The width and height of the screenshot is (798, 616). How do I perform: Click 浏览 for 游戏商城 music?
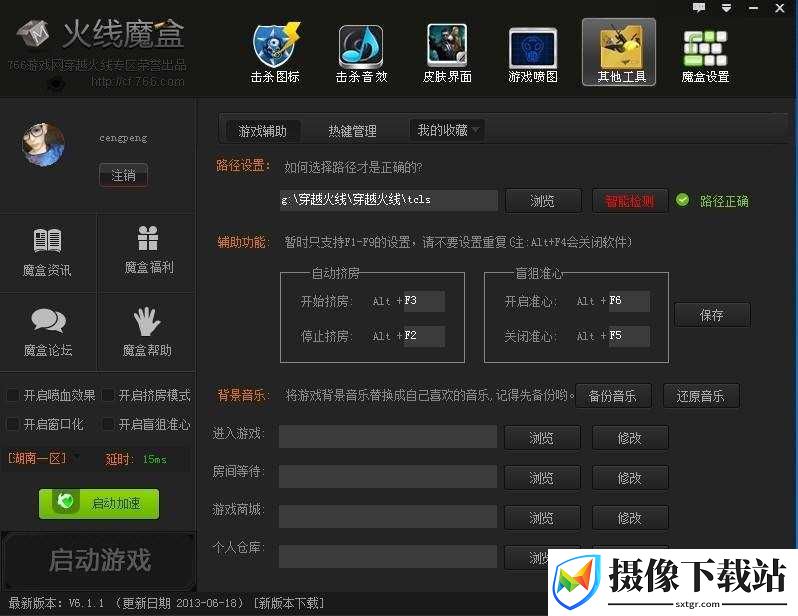point(542,518)
